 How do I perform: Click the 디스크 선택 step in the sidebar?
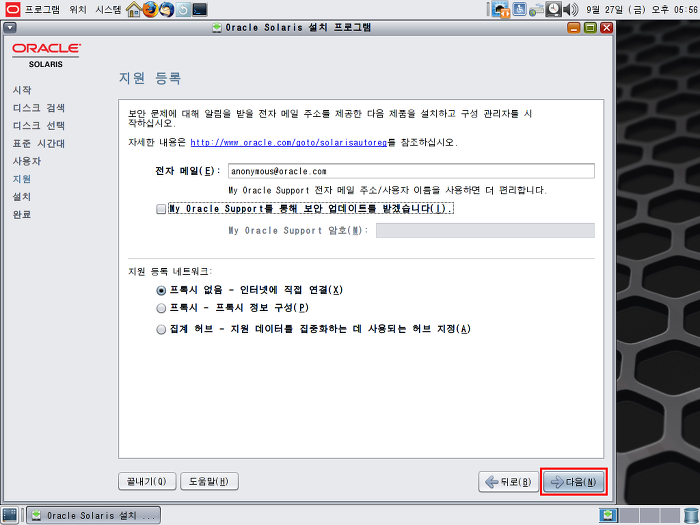(39, 126)
